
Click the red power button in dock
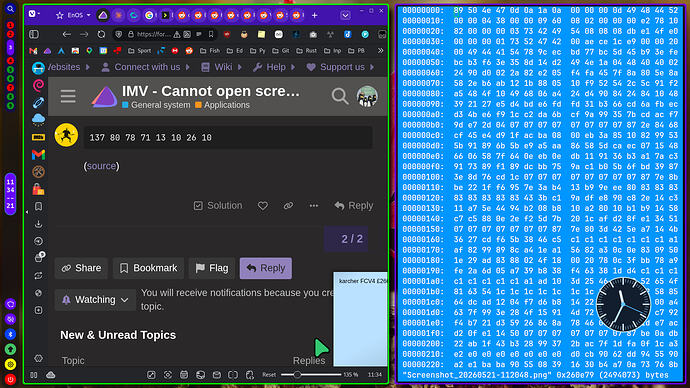click(x=11, y=379)
